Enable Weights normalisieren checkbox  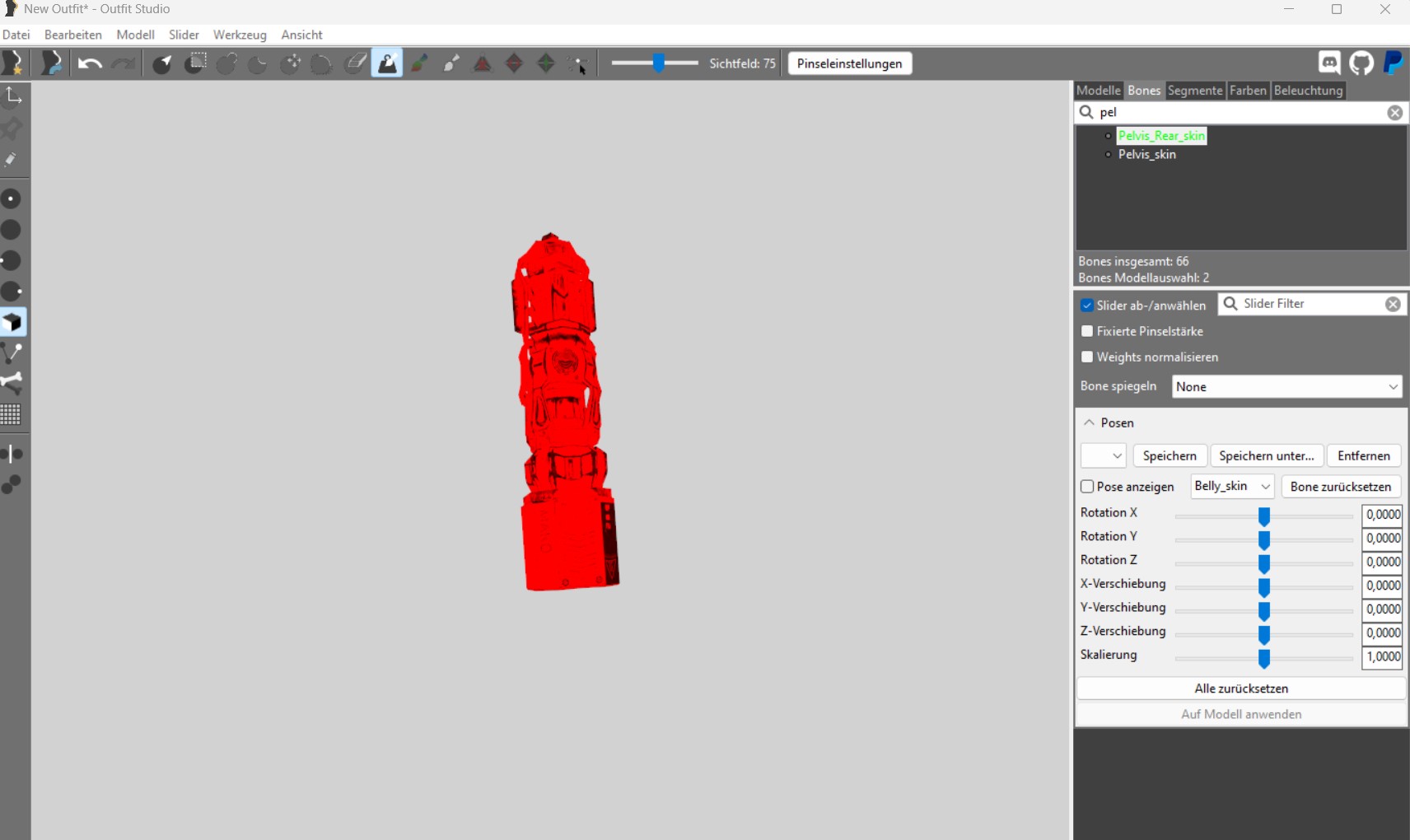[1087, 357]
